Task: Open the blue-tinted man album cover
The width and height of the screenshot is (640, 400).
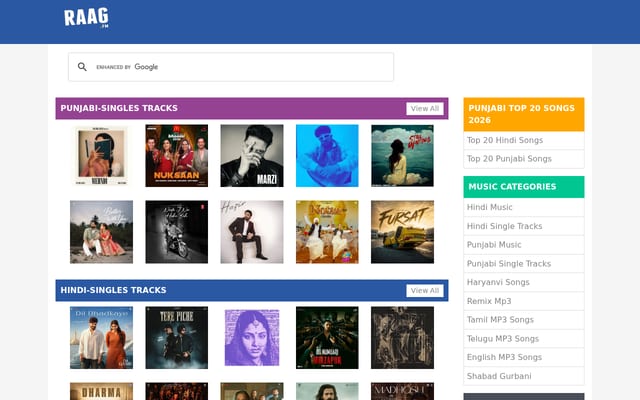Action: (x=327, y=156)
